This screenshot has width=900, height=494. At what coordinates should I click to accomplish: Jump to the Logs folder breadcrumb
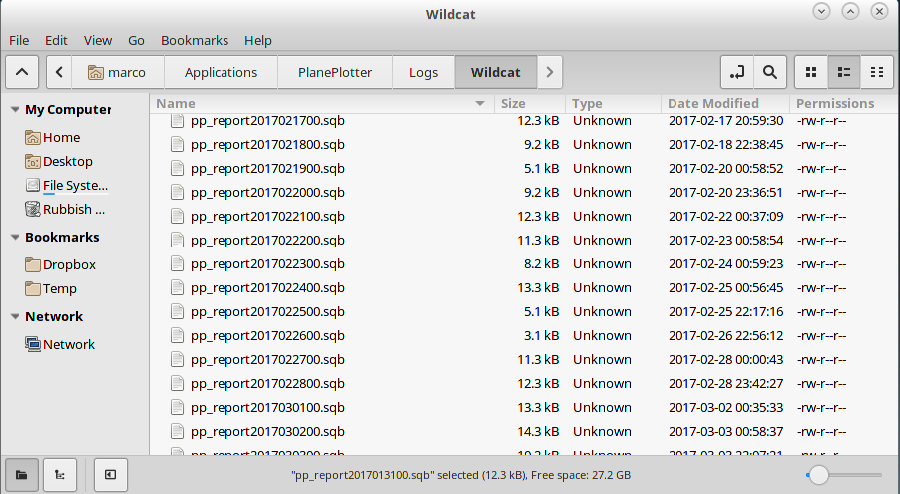click(x=423, y=72)
